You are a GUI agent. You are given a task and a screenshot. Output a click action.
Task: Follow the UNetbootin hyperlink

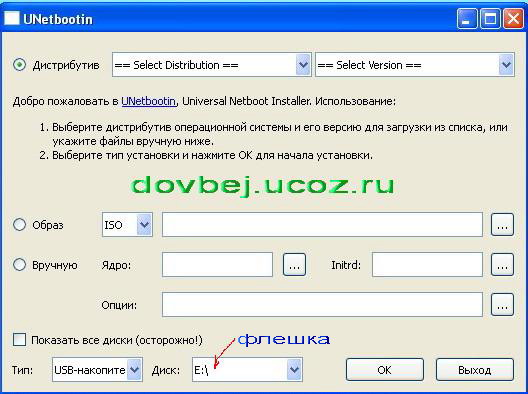pos(148,101)
